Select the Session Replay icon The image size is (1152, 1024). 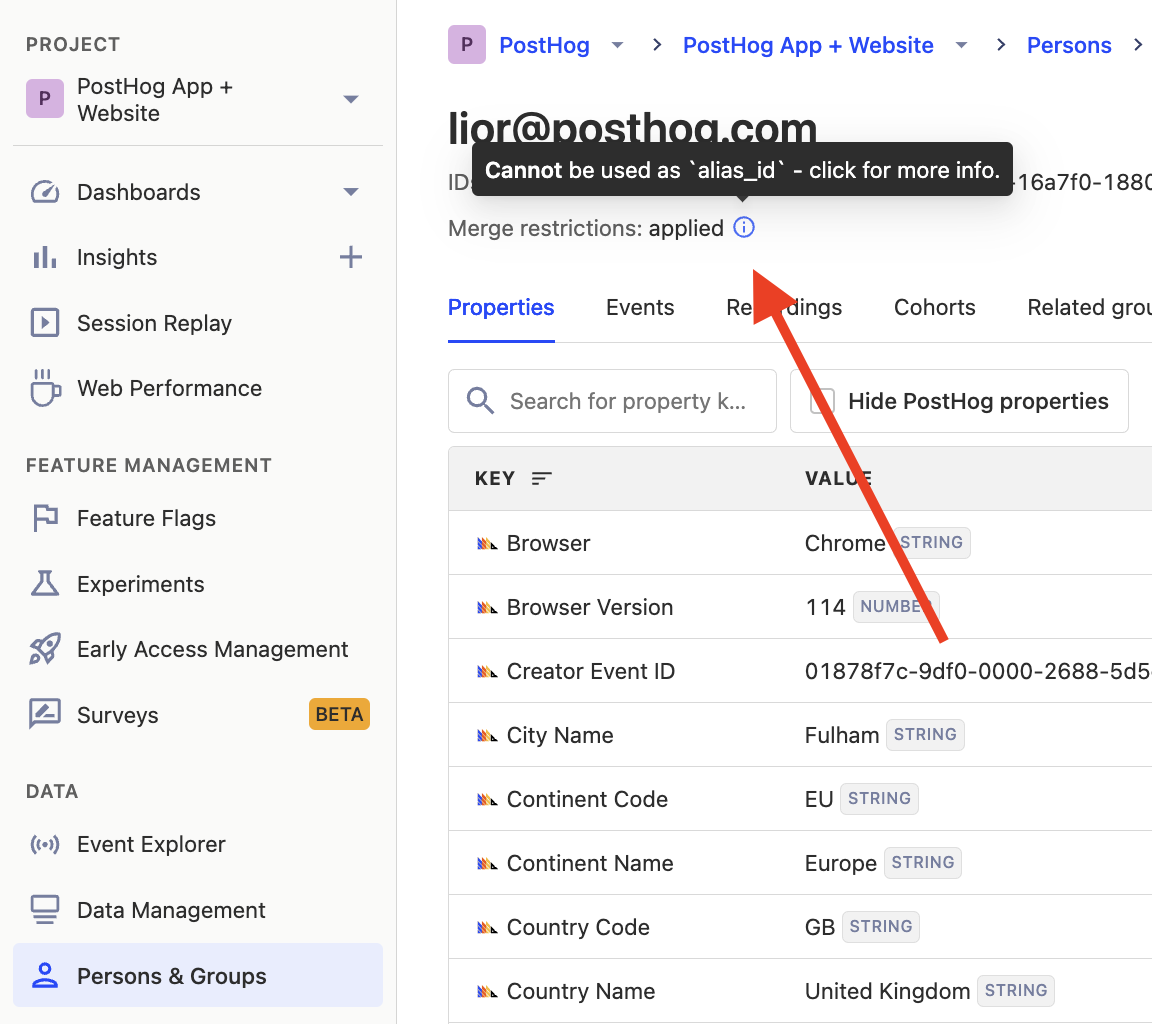tap(44, 322)
